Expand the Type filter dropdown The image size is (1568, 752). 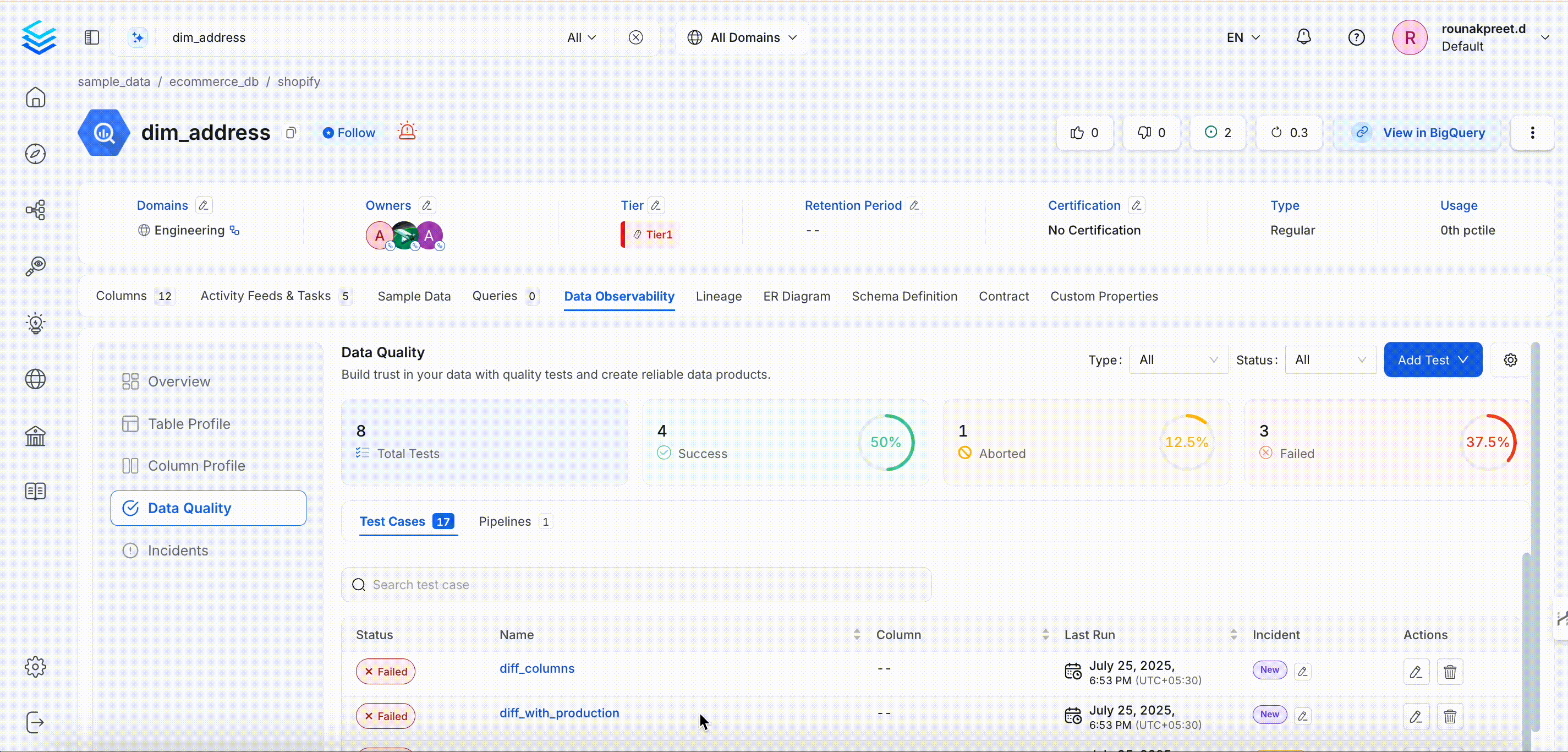pos(1178,360)
